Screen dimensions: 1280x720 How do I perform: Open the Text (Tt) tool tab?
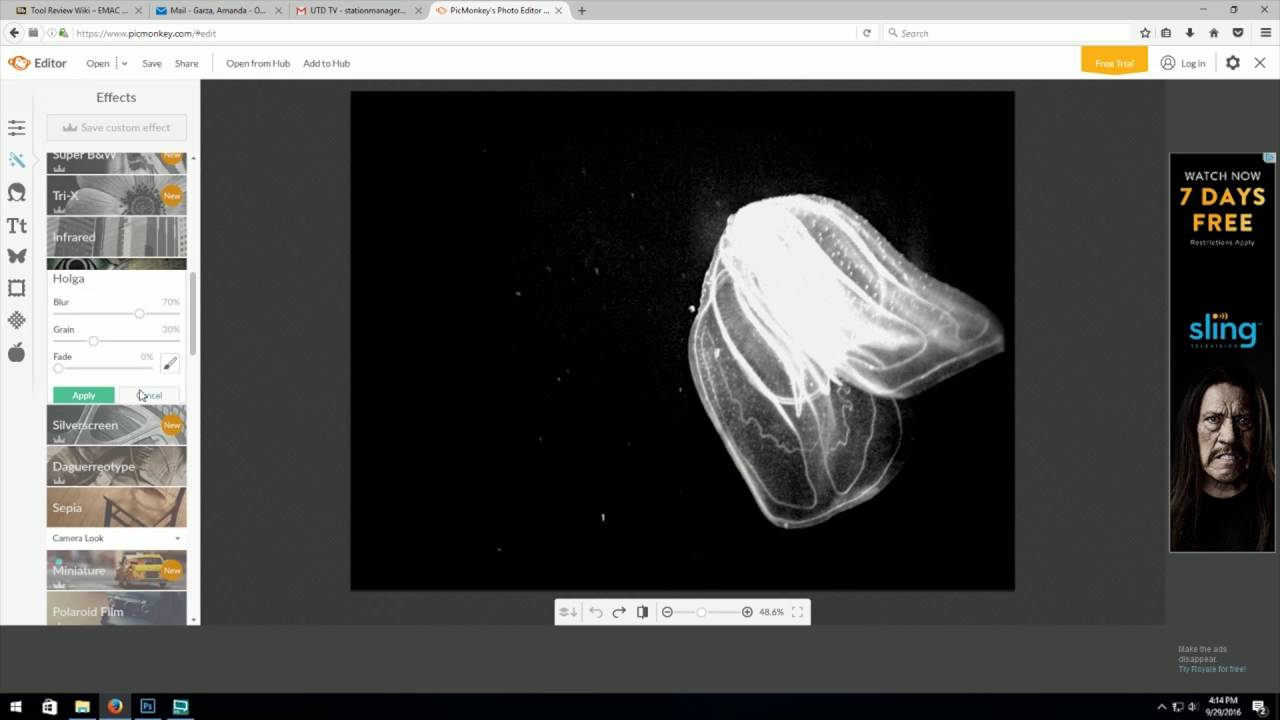coord(17,225)
